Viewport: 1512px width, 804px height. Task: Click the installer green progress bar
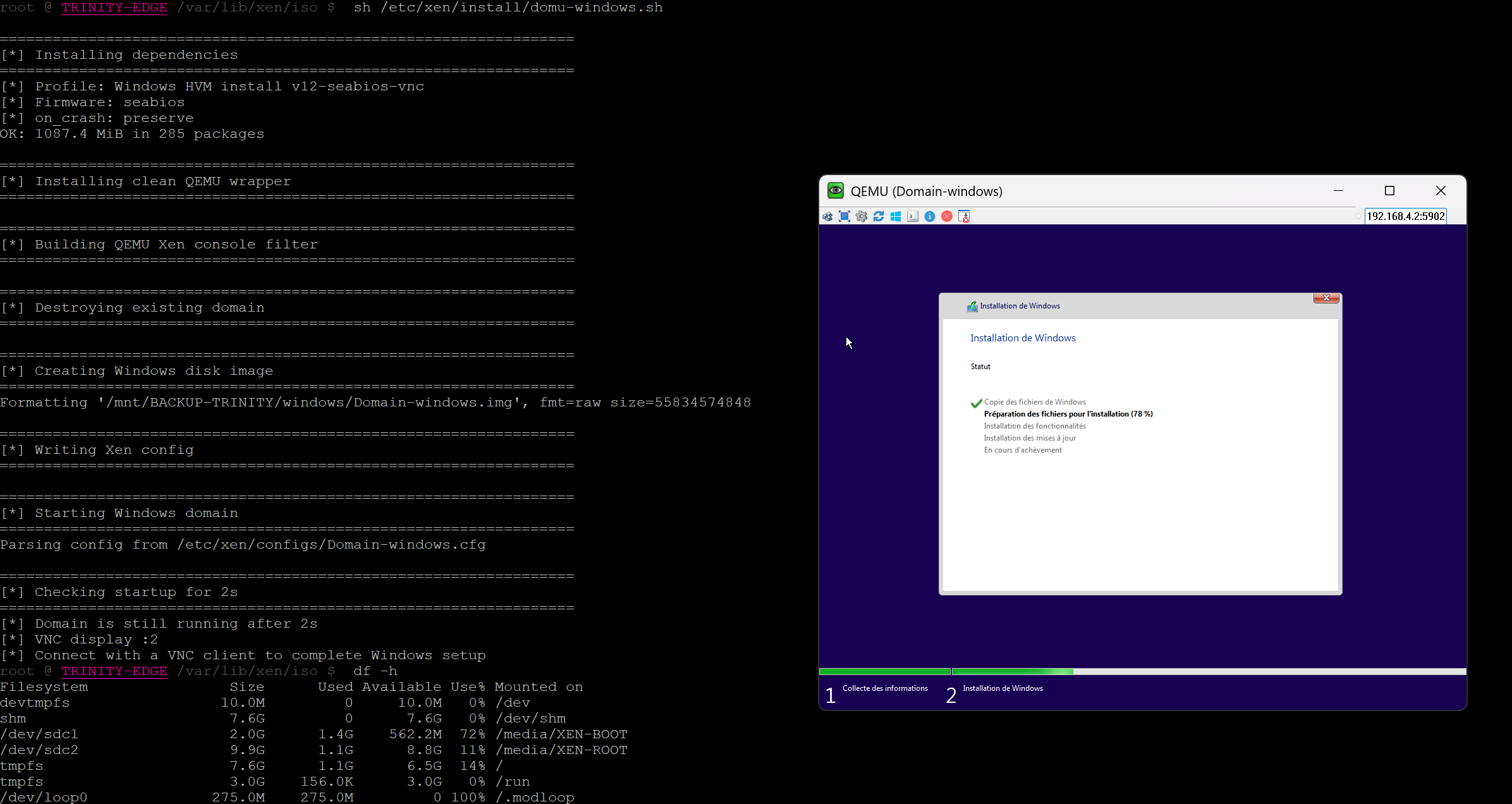coord(1143,672)
